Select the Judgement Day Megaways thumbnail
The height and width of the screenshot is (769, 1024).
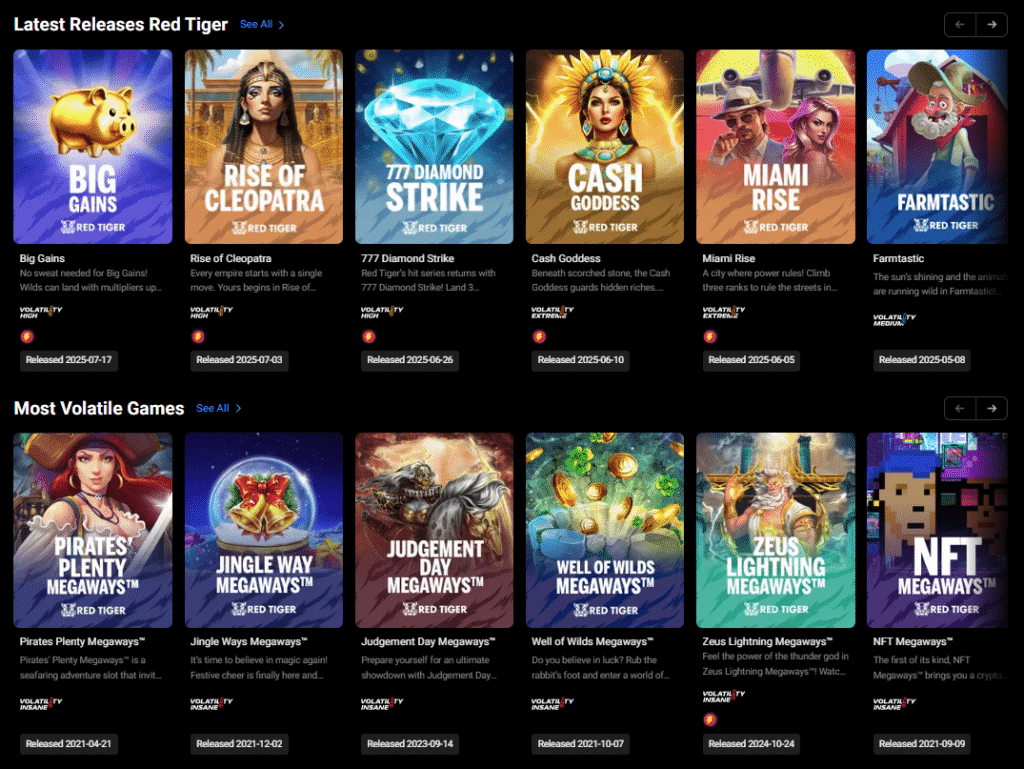pos(434,530)
